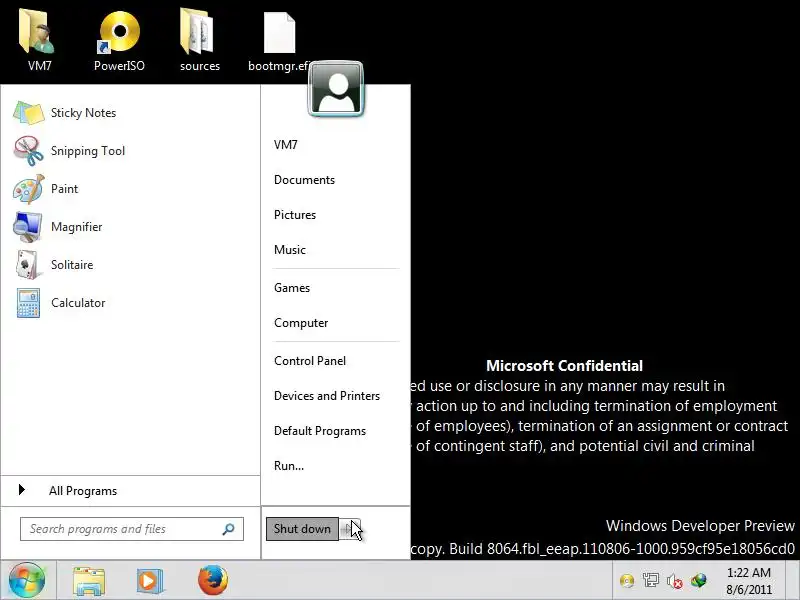This screenshot has width=800, height=600.
Task: Click the user account picture
Action: point(336,89)
